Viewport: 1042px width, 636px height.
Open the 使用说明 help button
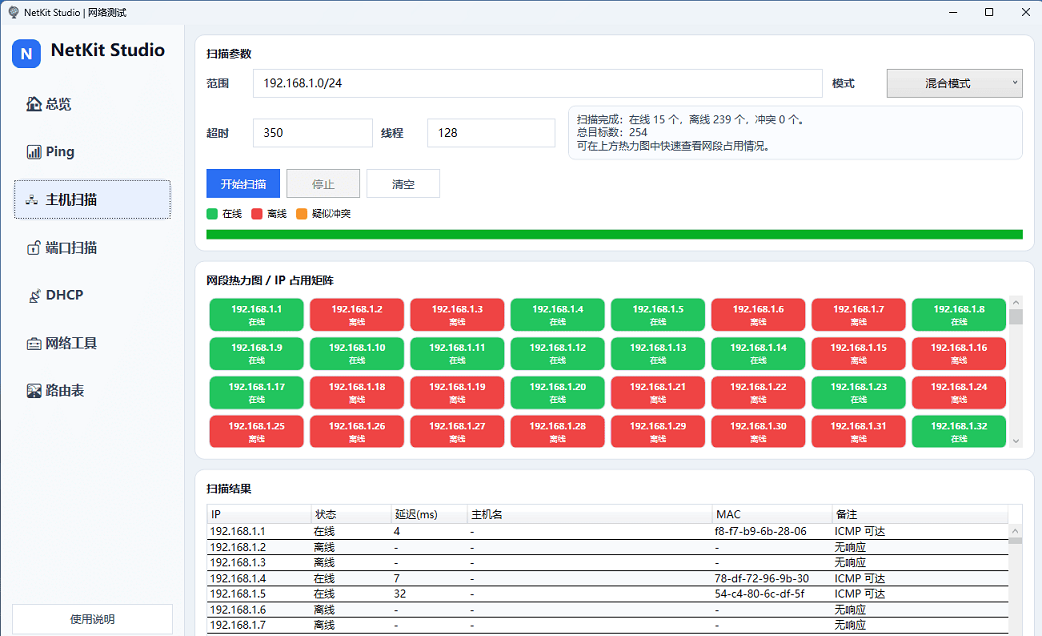tap(92, 619)
